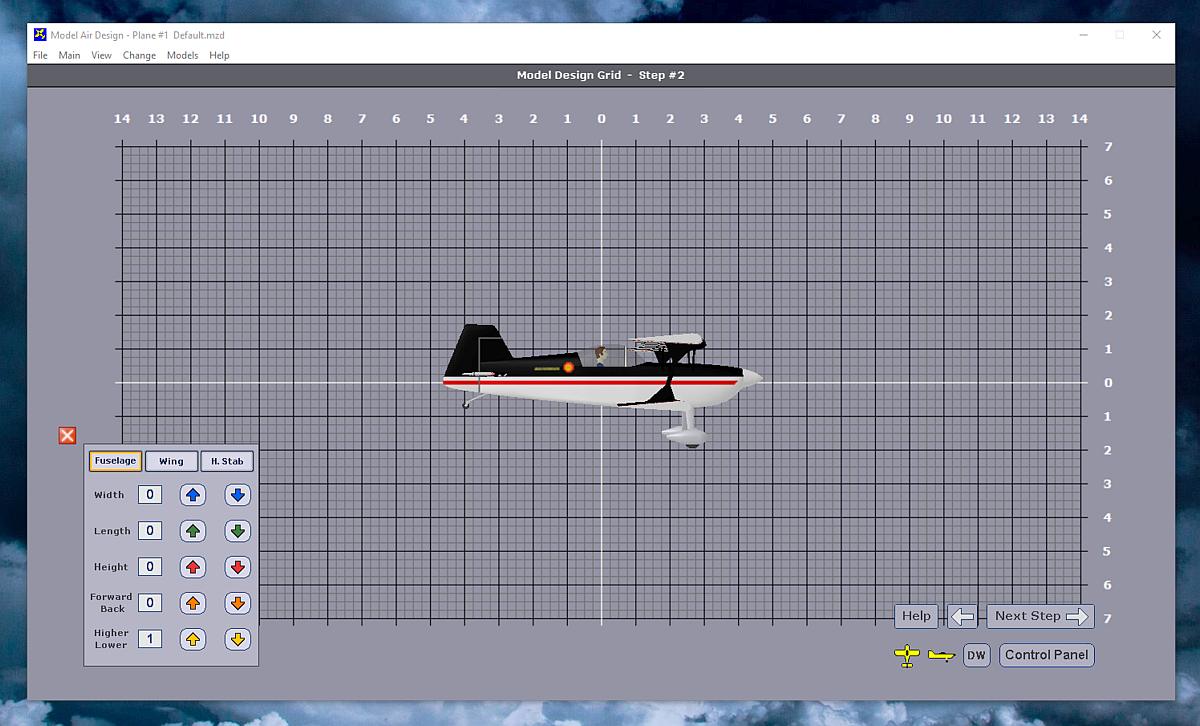Click the DW button
1200x726 pixels.
pos(976,656)
